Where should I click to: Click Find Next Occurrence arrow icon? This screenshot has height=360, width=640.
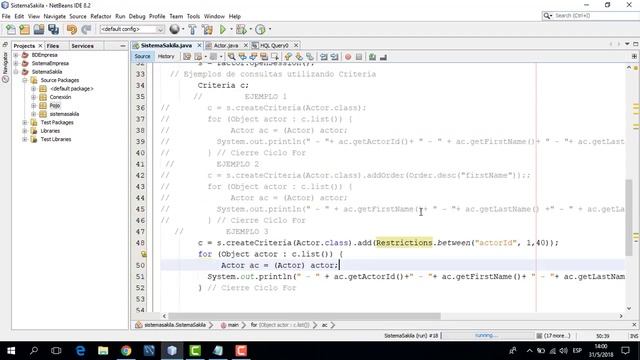[253, 57]
